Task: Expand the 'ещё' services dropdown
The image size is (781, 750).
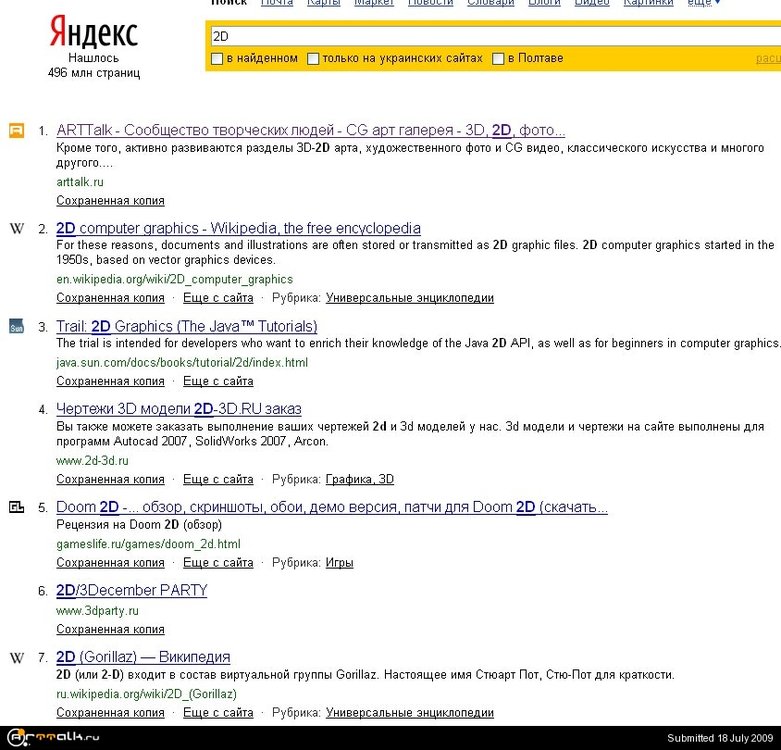Action: coord(703,3)
